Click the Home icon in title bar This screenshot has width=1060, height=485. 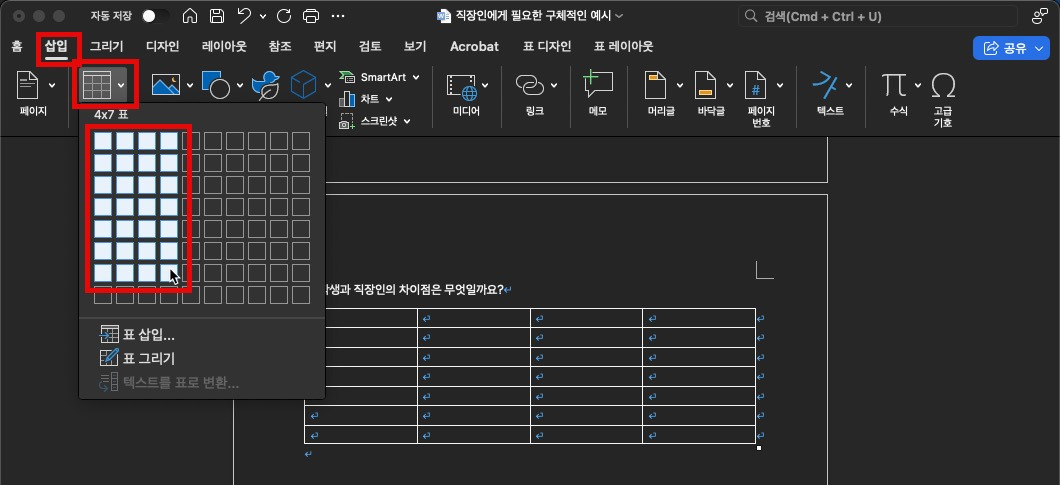(x=191, y=16)
